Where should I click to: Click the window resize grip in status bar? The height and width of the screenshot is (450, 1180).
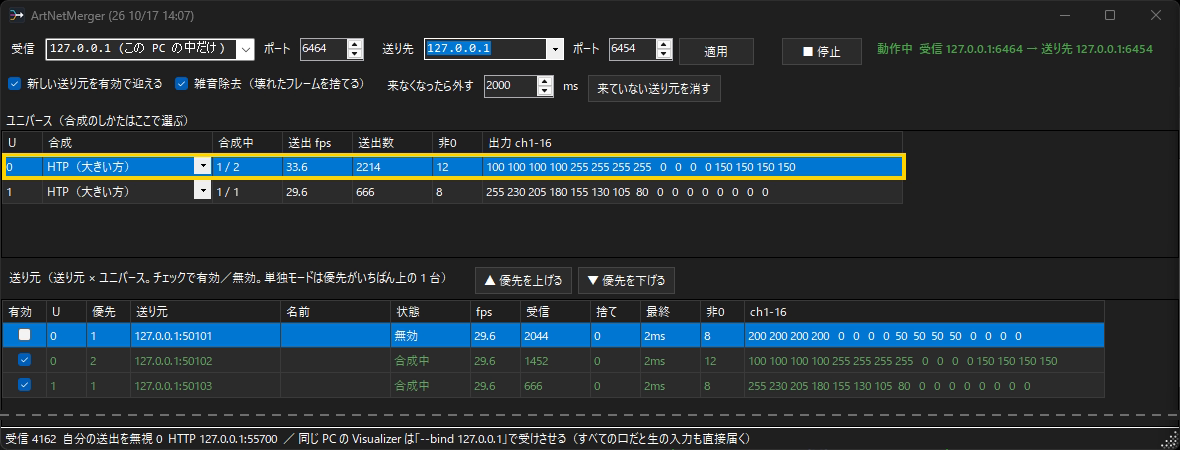point(1171,441)
